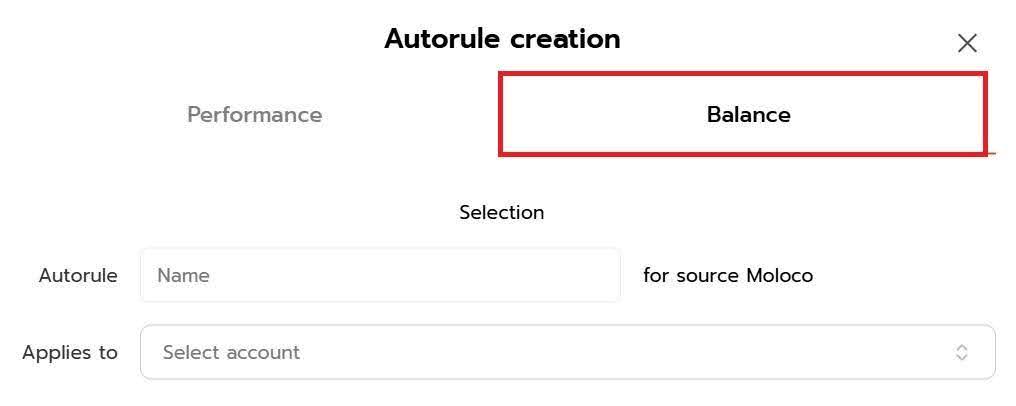Activate the highlighted Balance tab

[748, 115]
